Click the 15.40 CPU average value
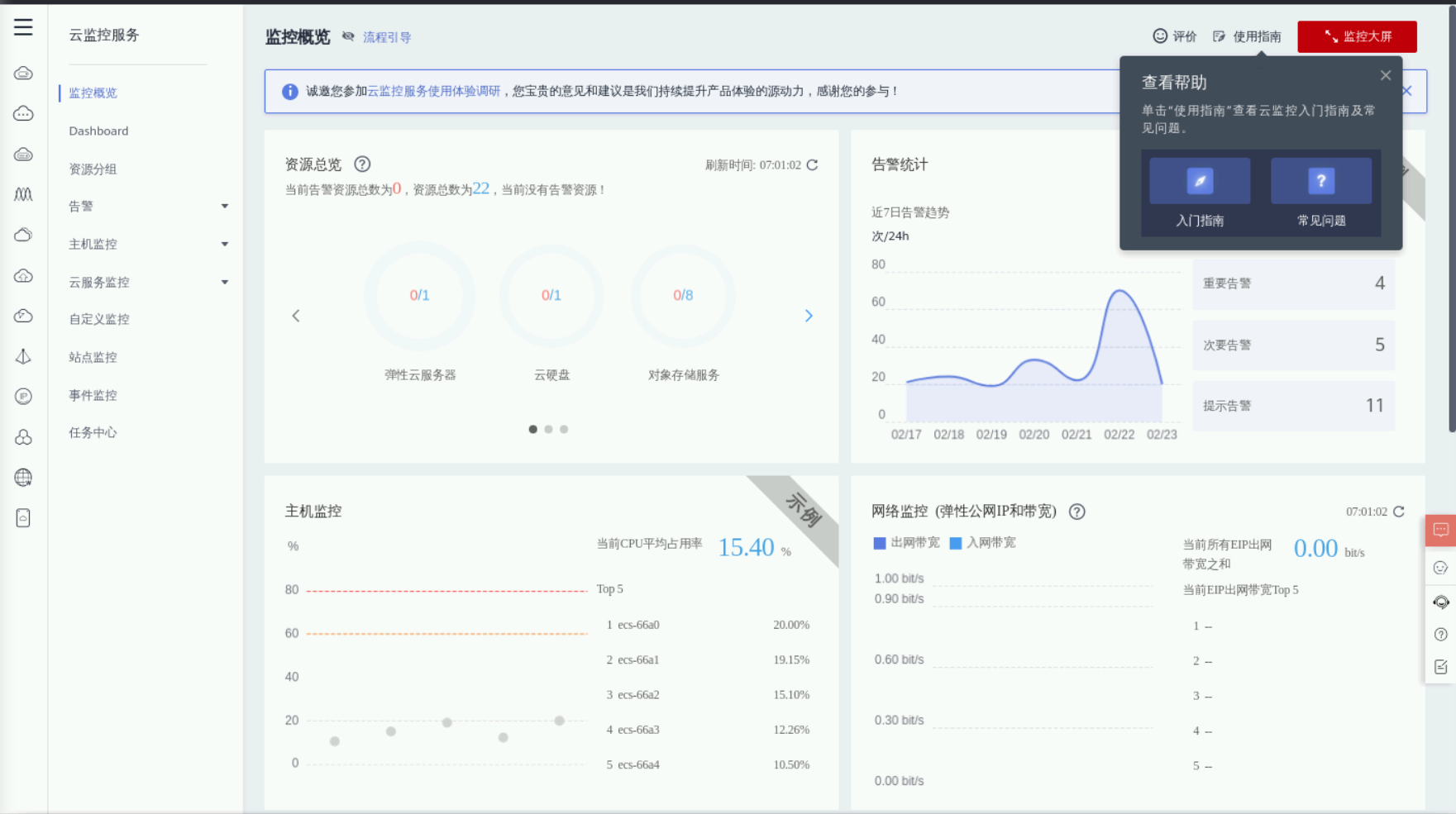 pyautogui.click(x=746, y=547)
